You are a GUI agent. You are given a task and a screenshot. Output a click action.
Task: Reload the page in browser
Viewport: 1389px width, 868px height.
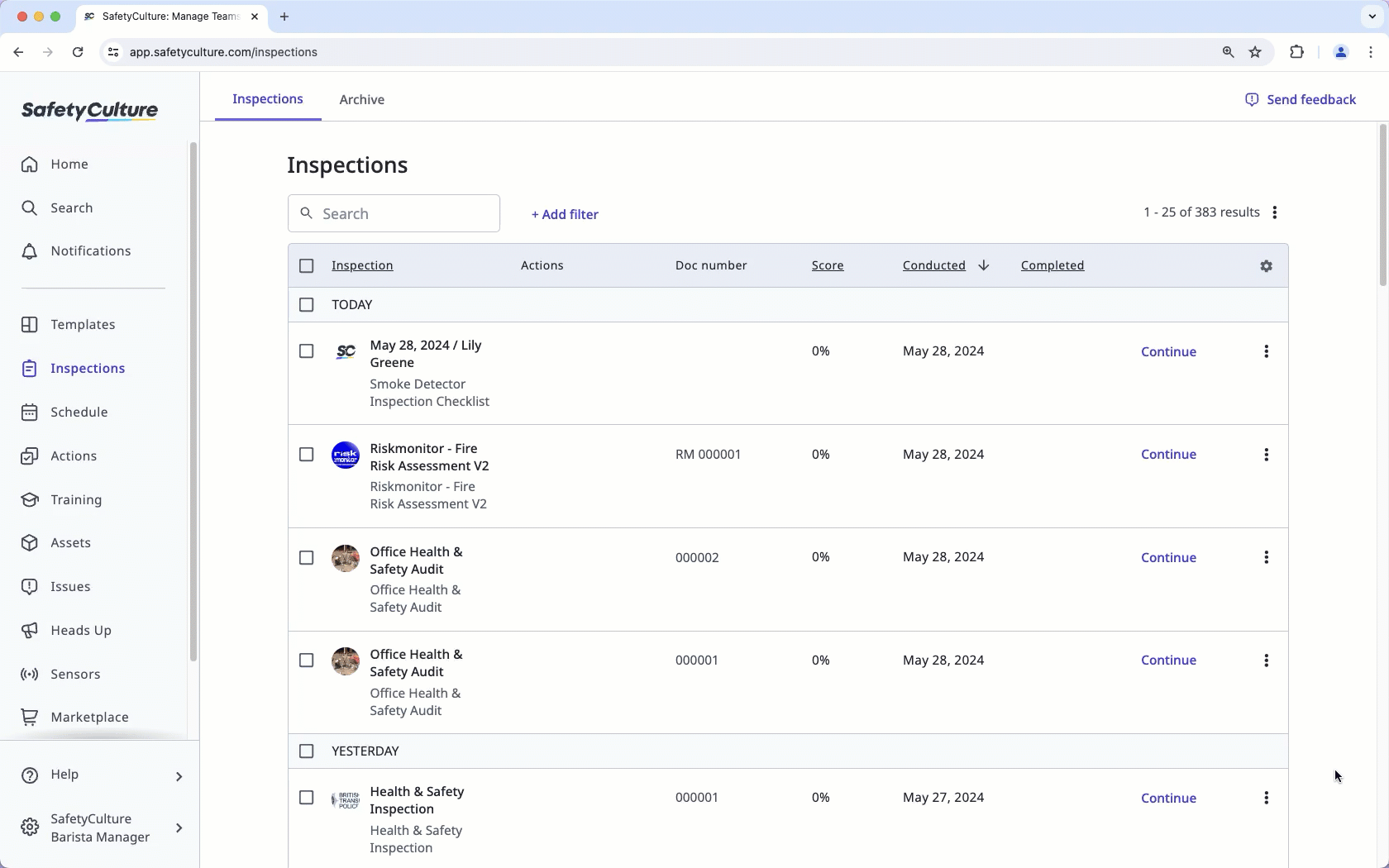coord(78,52)
